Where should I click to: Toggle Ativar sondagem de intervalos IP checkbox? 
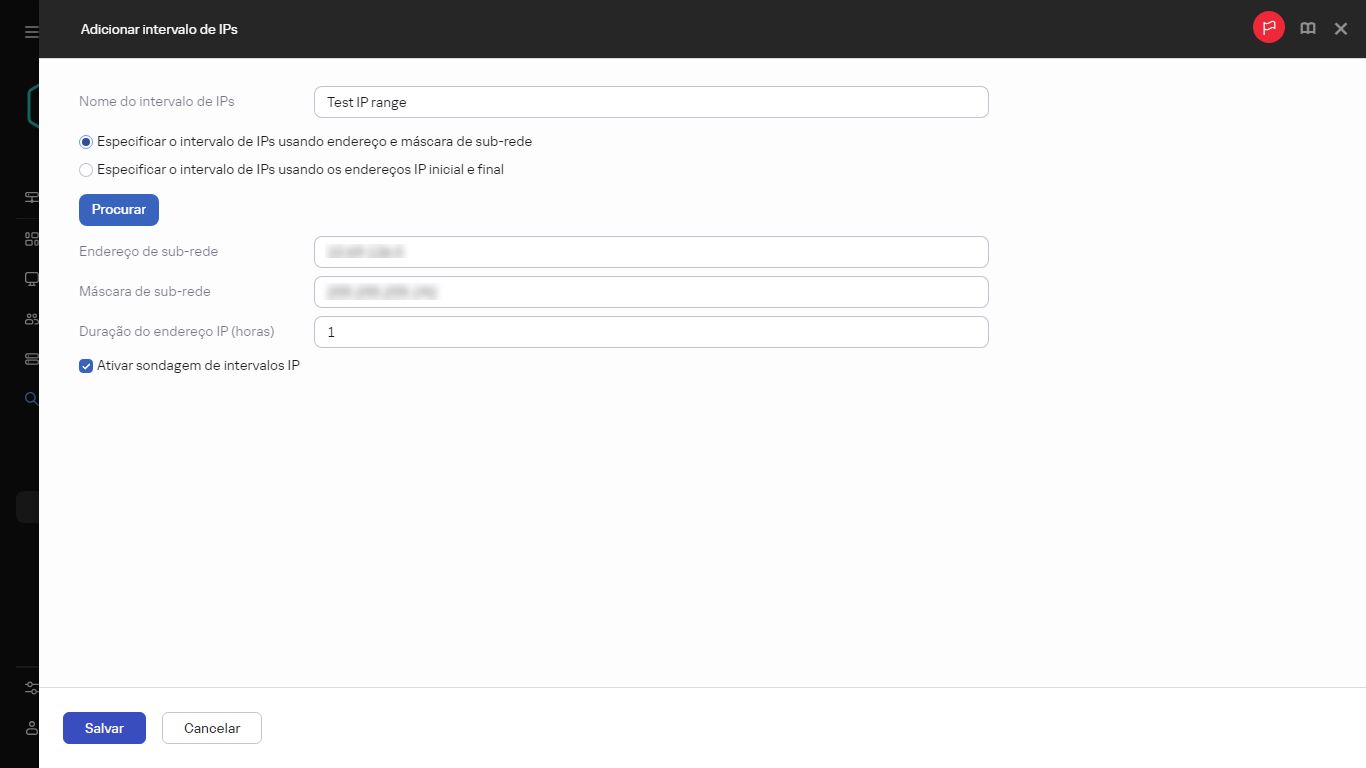(86, 366)
